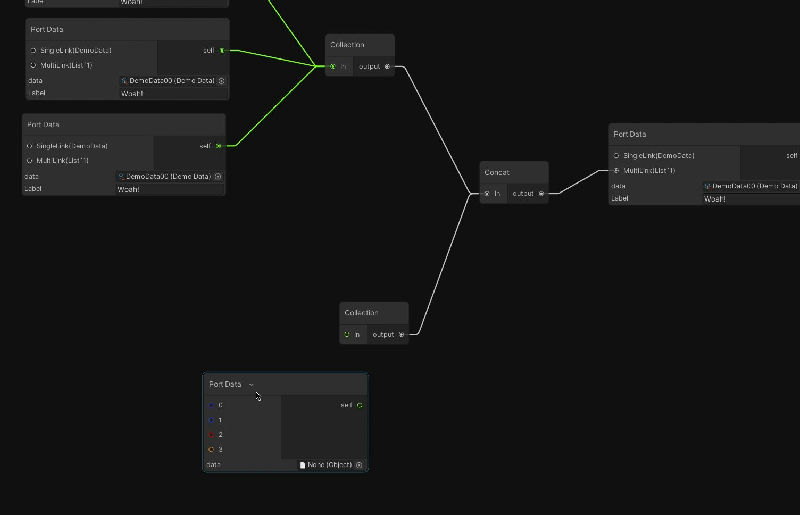Click port 0 on the selected Port Data node
The height and width of the screenshot is (515, 800).
(x=211, y=405)
